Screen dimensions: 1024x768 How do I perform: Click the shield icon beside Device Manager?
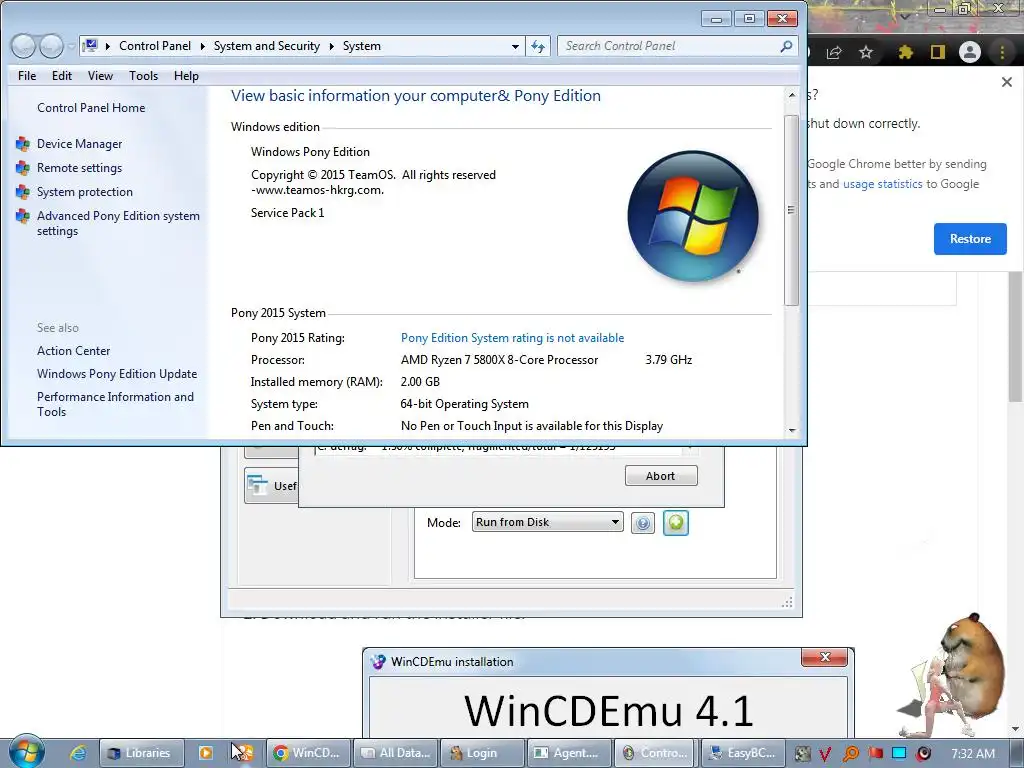(x=23, y=144)
